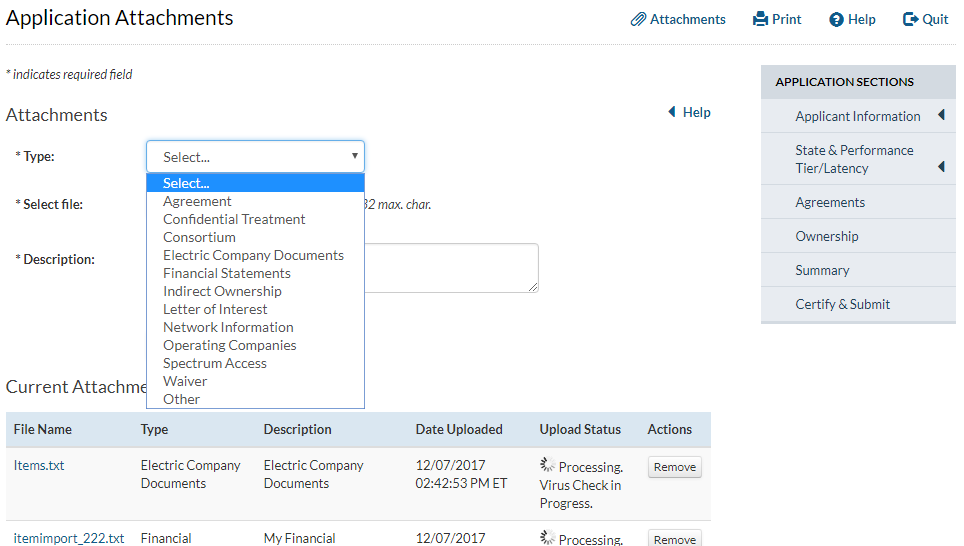Go to Certify & Submit section
Image resolution: width=964 pixels, height=546 pixels.
pyautogui.click(x=842, y=304)
